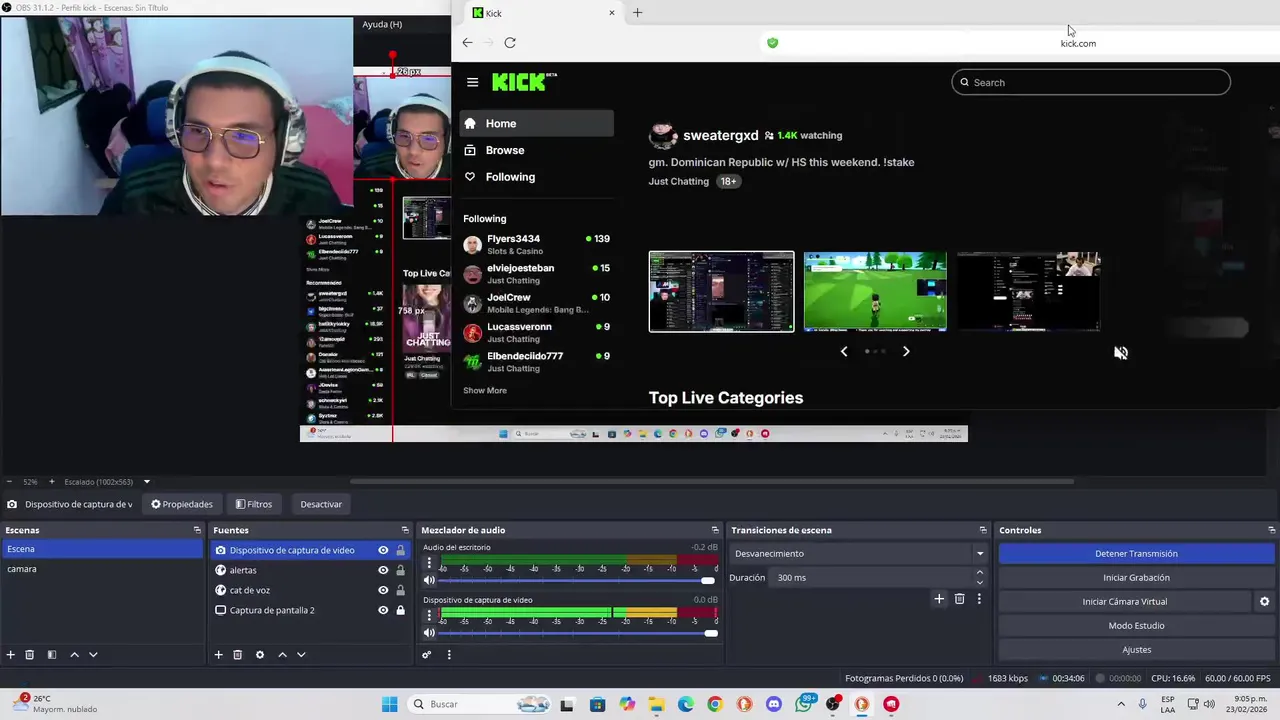Screen dimensions: 1280x720
Task: Move the source up in Fuentes
Action: (x=282, y=655)
